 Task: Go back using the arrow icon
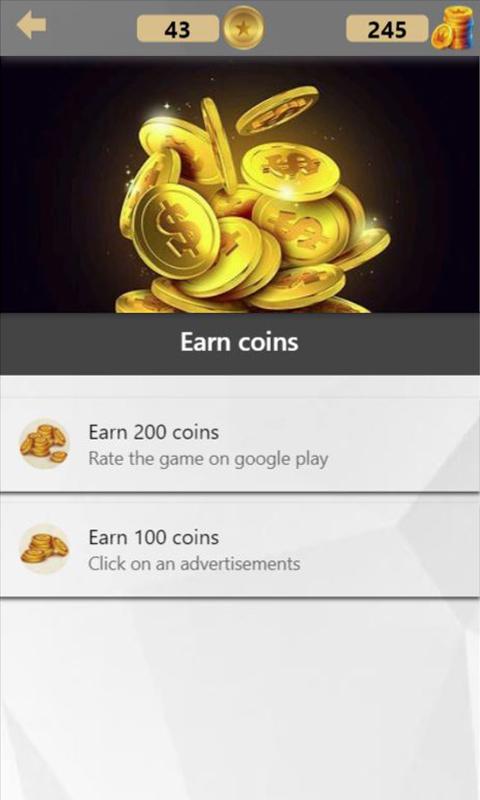click(32, 25)
